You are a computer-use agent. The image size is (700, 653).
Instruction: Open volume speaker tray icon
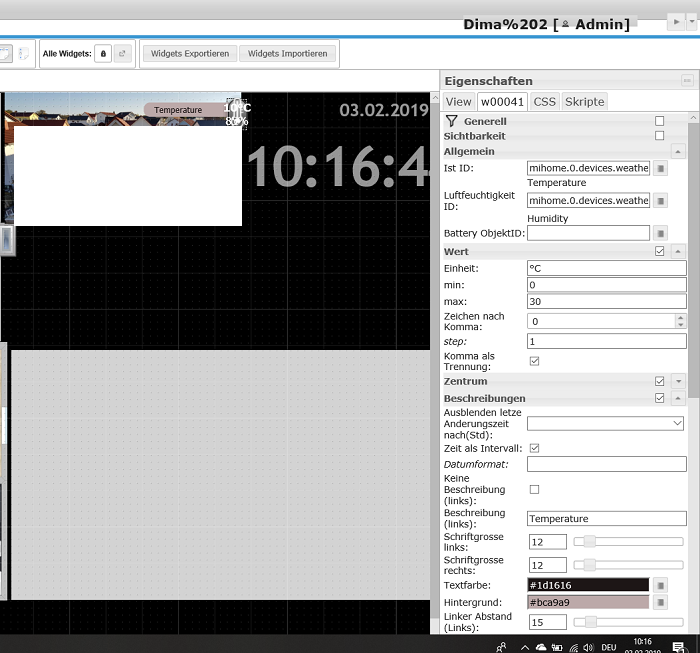coord(588,647)
